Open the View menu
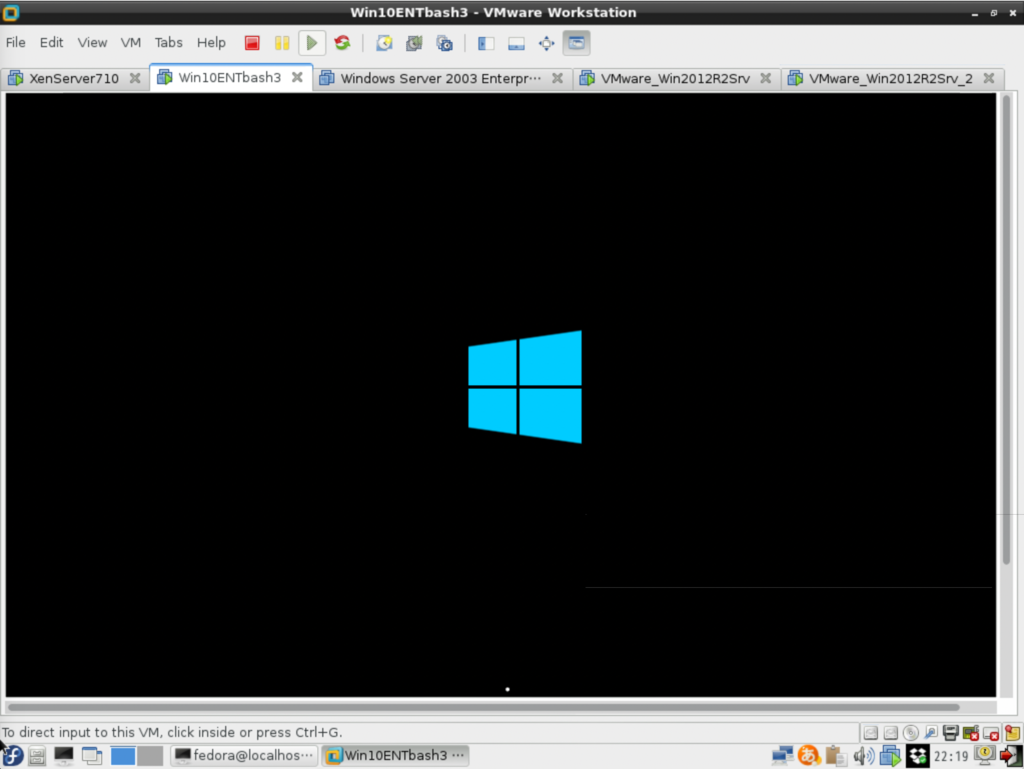 point(92,42)
